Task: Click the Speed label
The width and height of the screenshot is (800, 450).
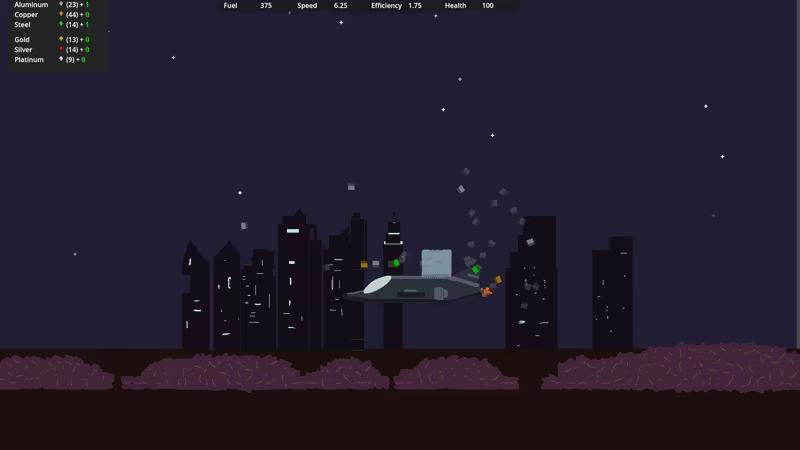Action: 307,6
